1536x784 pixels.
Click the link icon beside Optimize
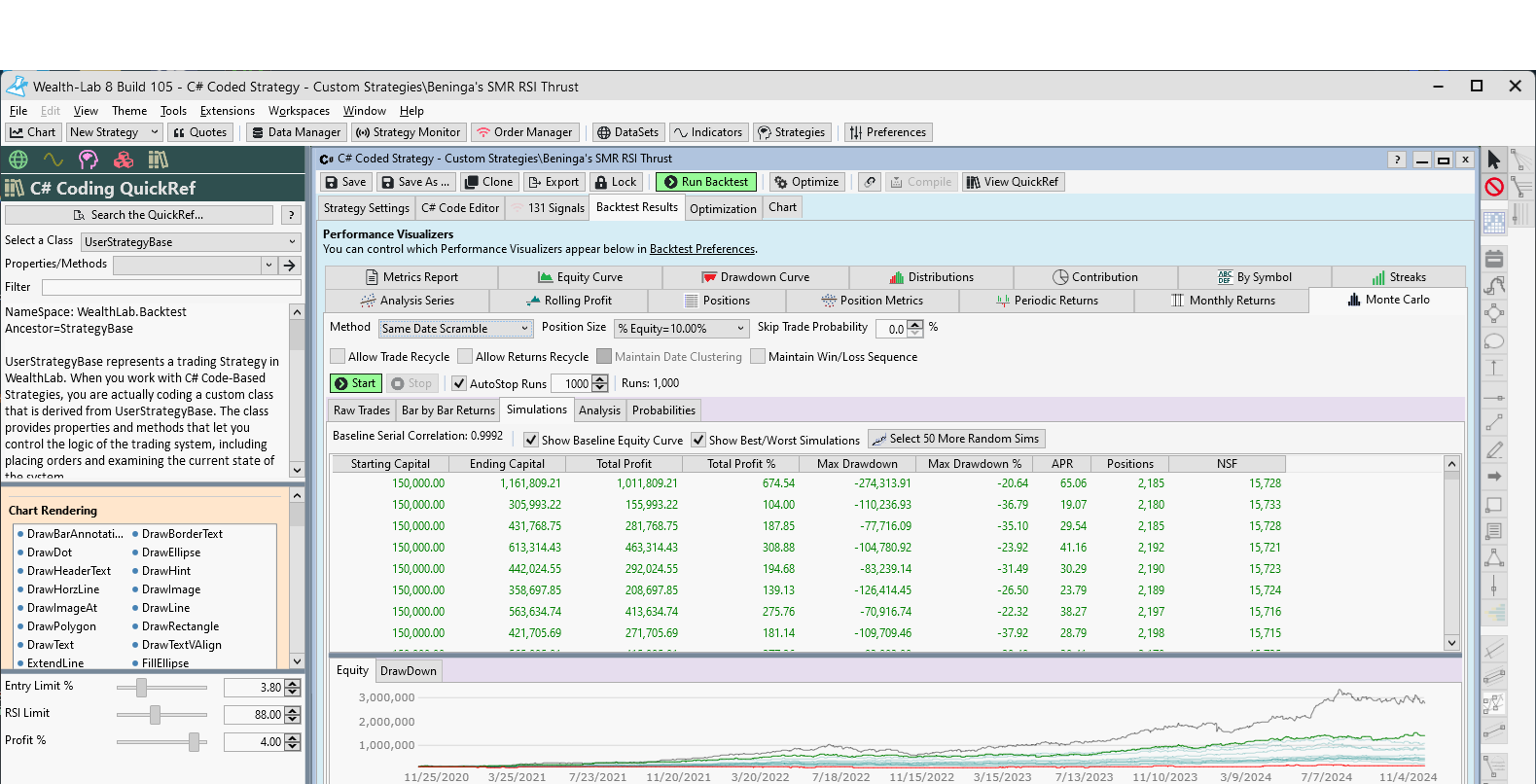(x=871, y=182)
